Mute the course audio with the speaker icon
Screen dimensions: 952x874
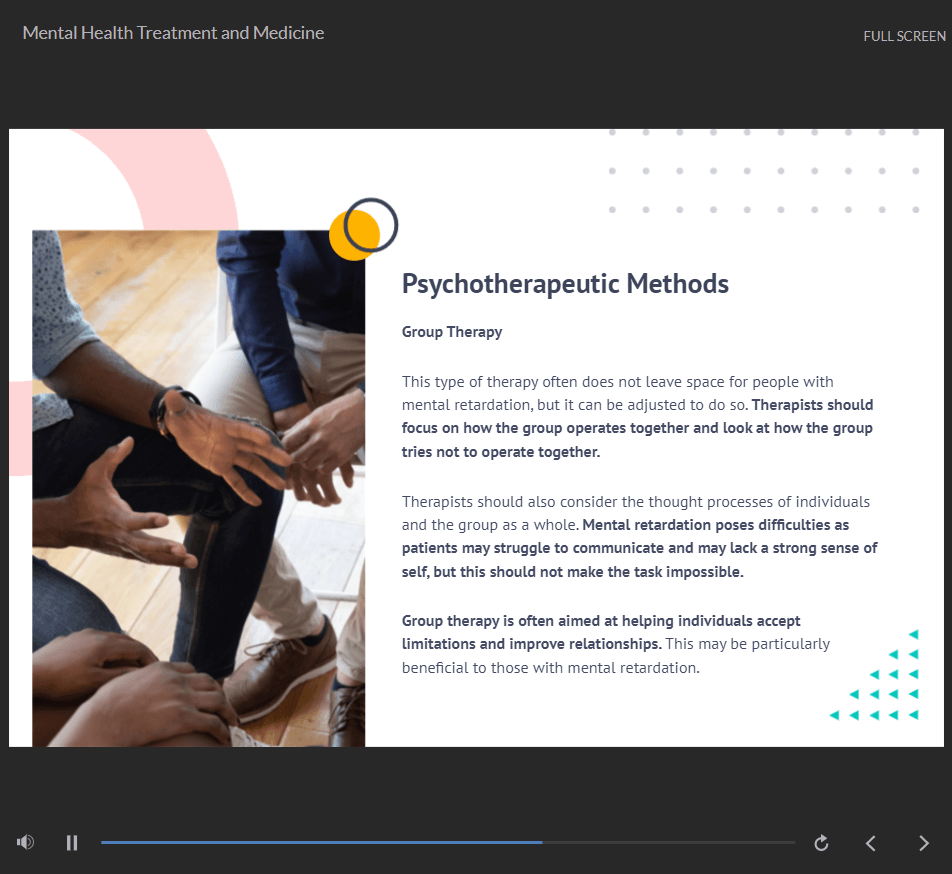[x=26, y=842]
